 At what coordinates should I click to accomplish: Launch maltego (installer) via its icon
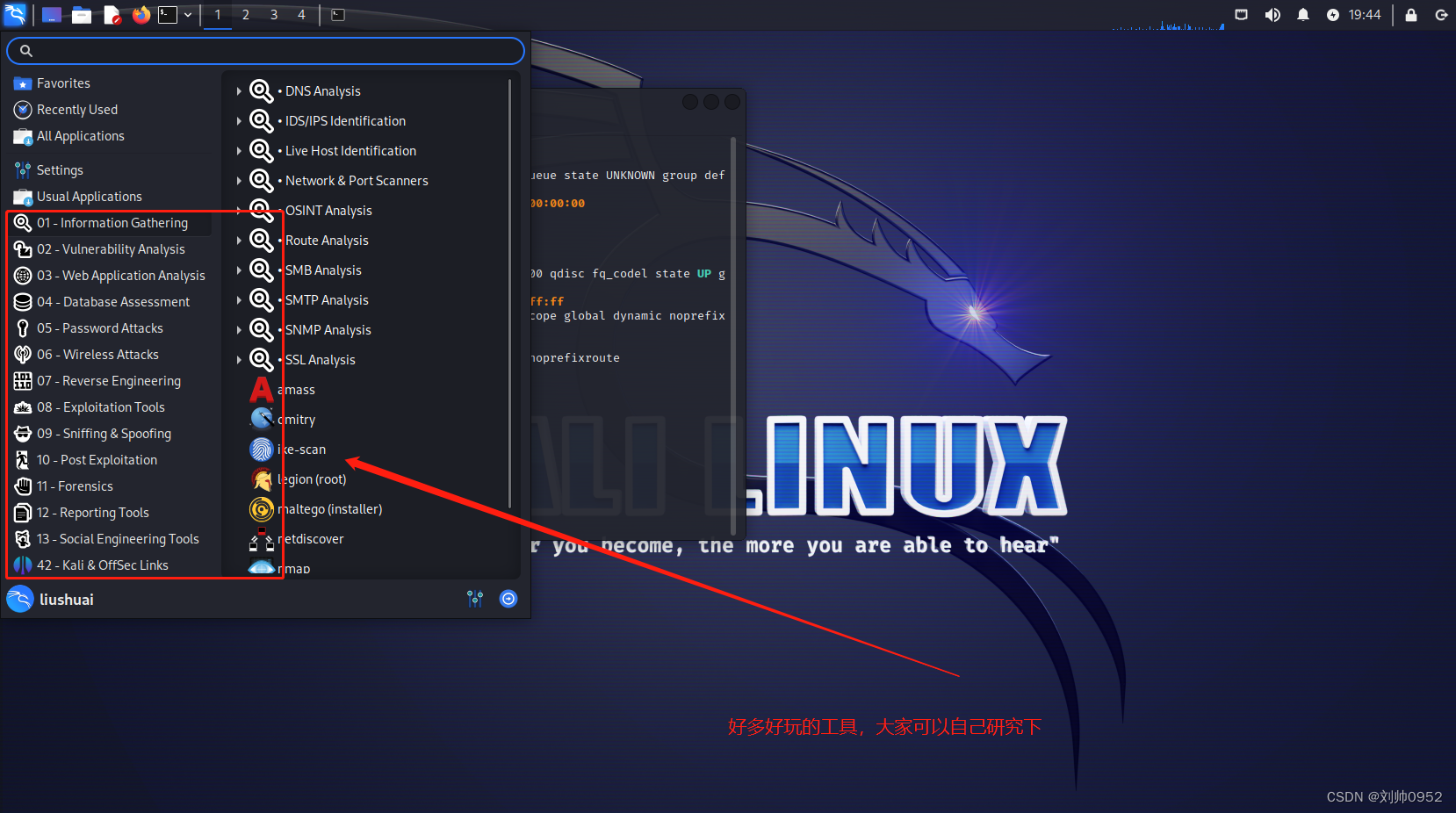[262, 509]
